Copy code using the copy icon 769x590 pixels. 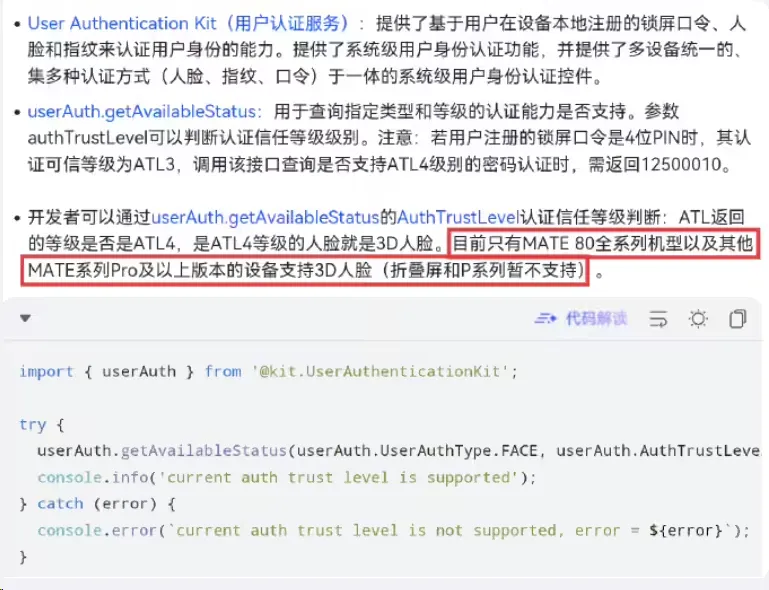click(x=738, y=319)
